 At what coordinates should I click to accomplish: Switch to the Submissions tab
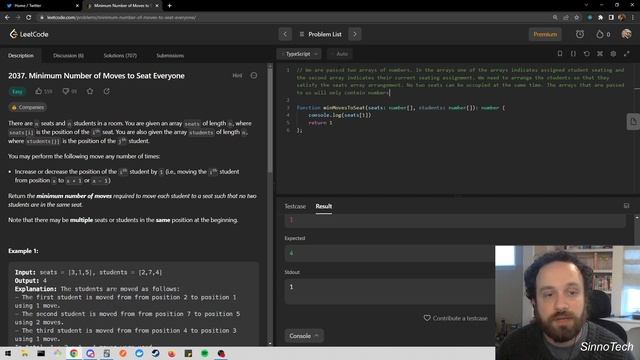point(170,56)
